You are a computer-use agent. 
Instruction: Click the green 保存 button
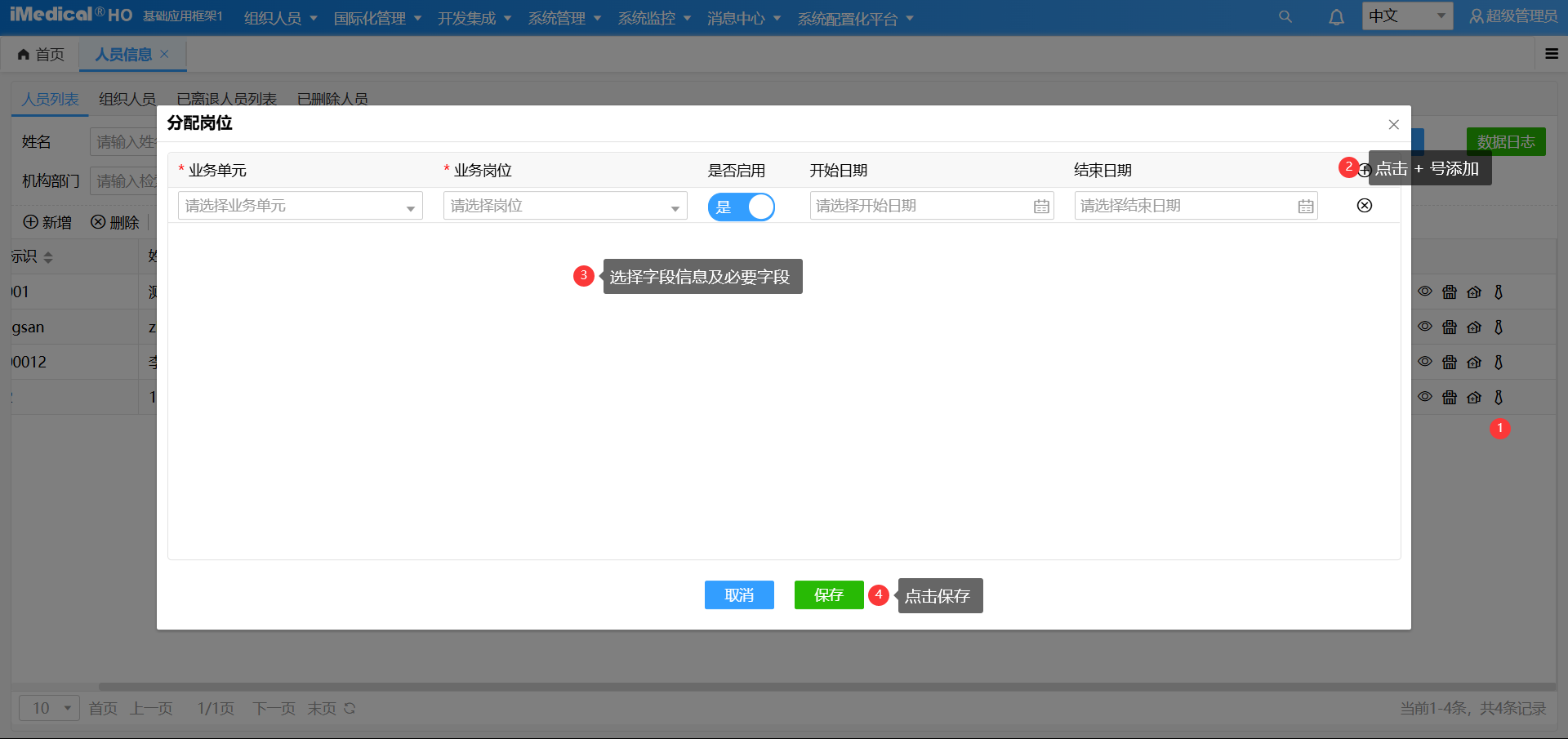coord(828,595)
